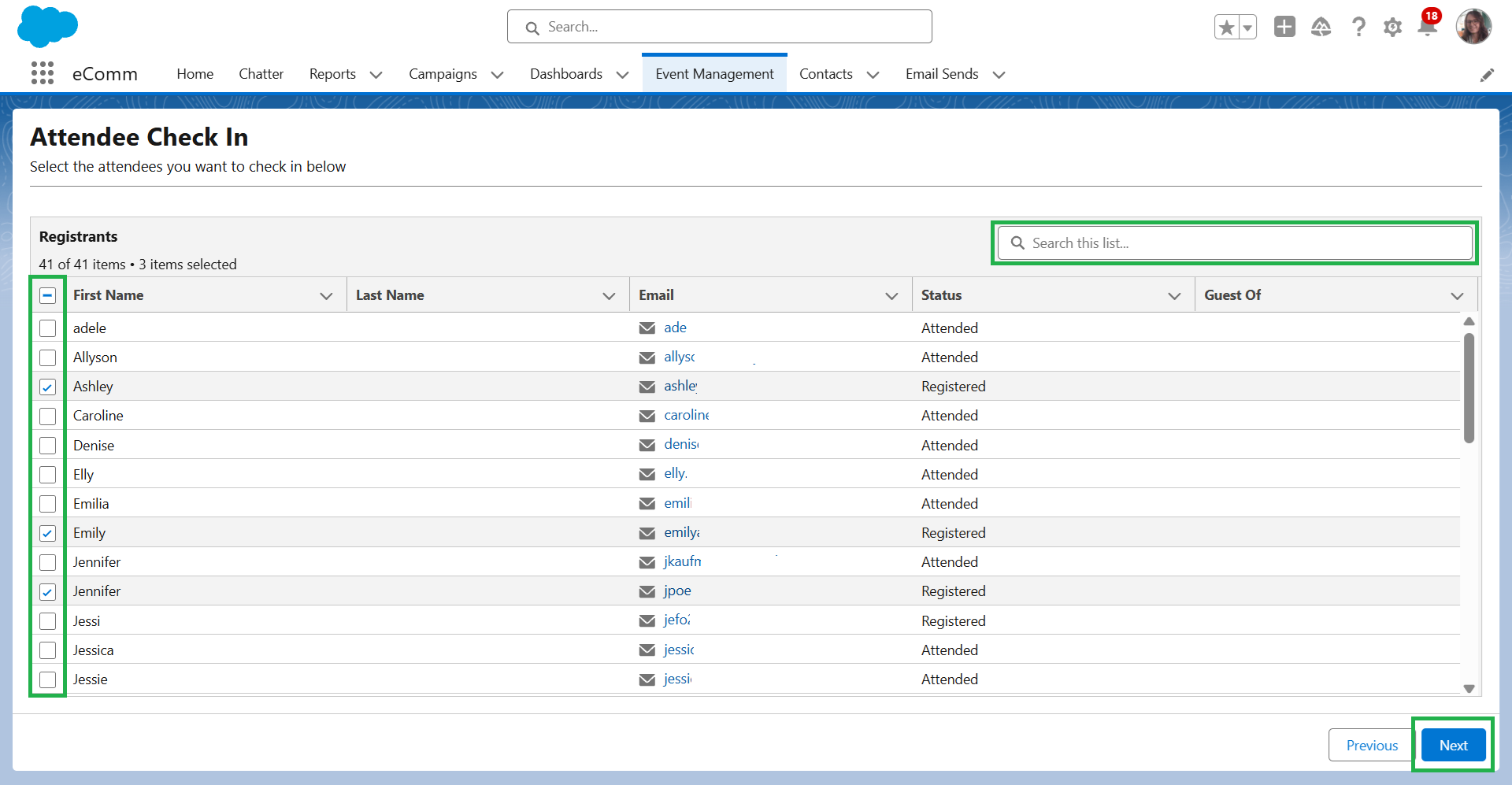View notifications bell with 18 badge
Viewport: 1512px width, 785px height.
[1427, 27]
